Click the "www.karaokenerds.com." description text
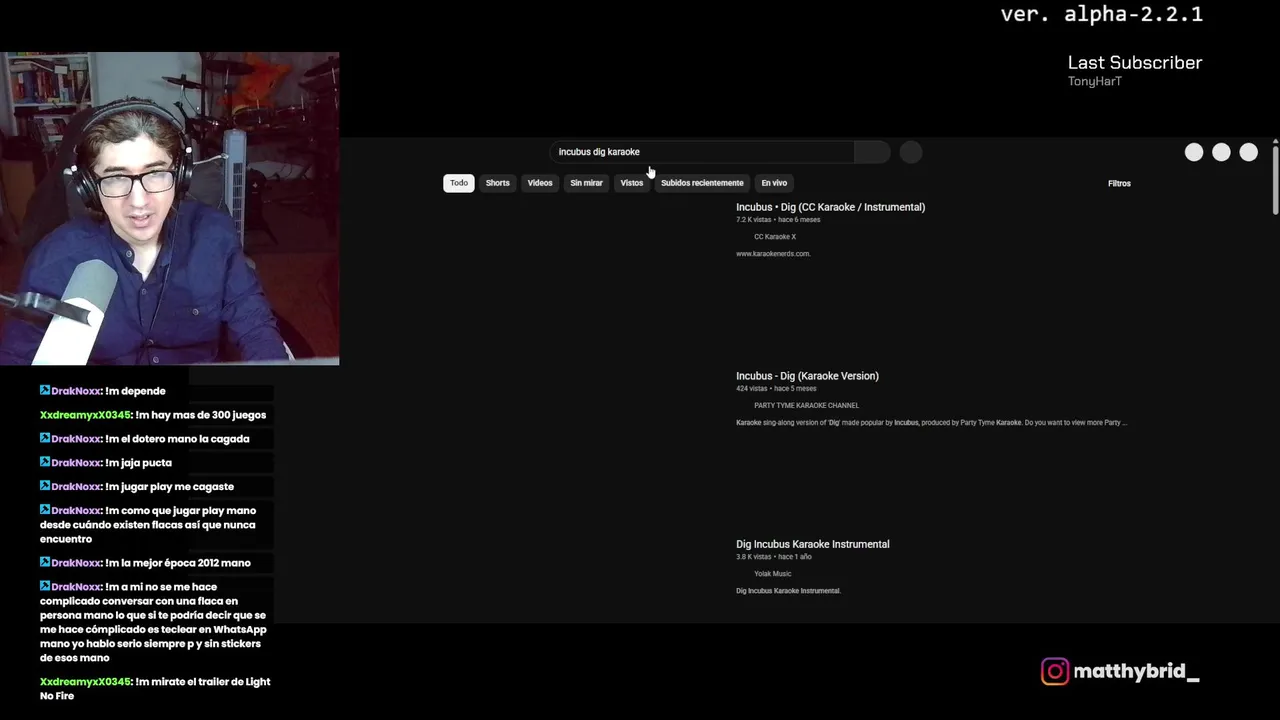1280x720 pixels. pyautogui.click(x=773, y=254)
